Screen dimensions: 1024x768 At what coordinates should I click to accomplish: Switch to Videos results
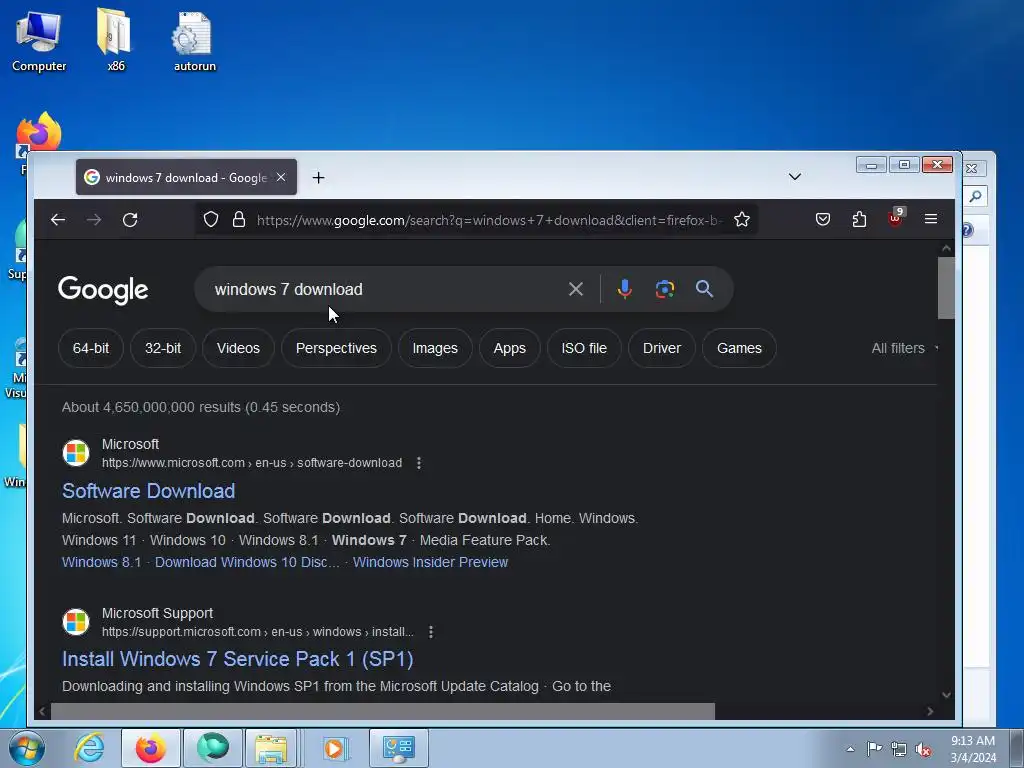pos(238,348)
